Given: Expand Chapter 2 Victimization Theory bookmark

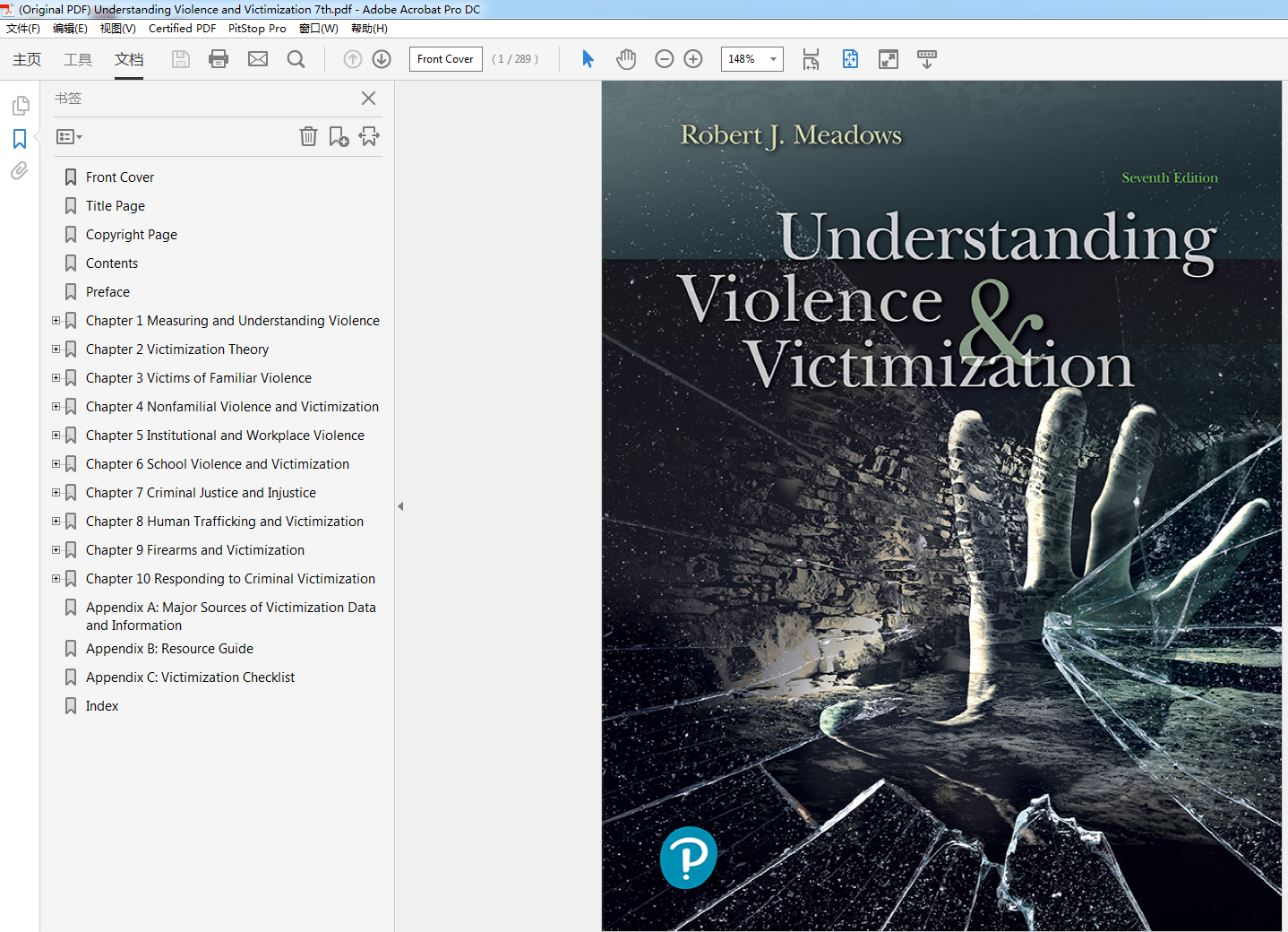Looking at the screenshot, I should (56, 349).
